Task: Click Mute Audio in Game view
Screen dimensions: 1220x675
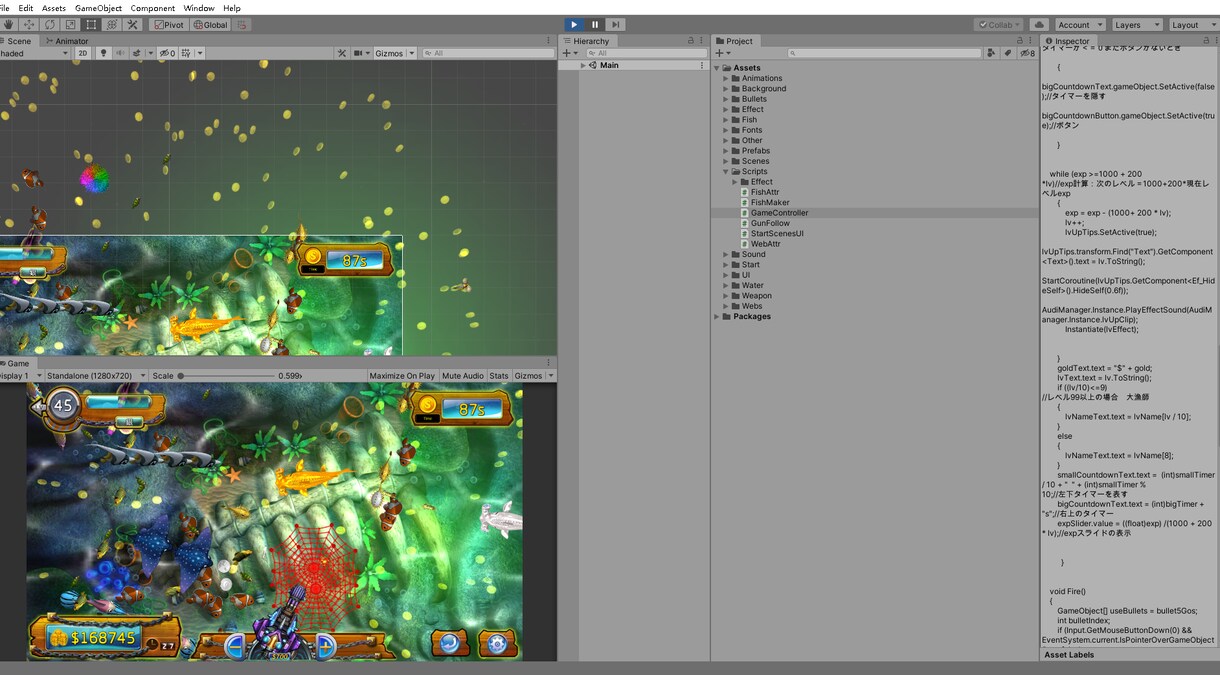Action: point(463,376)
